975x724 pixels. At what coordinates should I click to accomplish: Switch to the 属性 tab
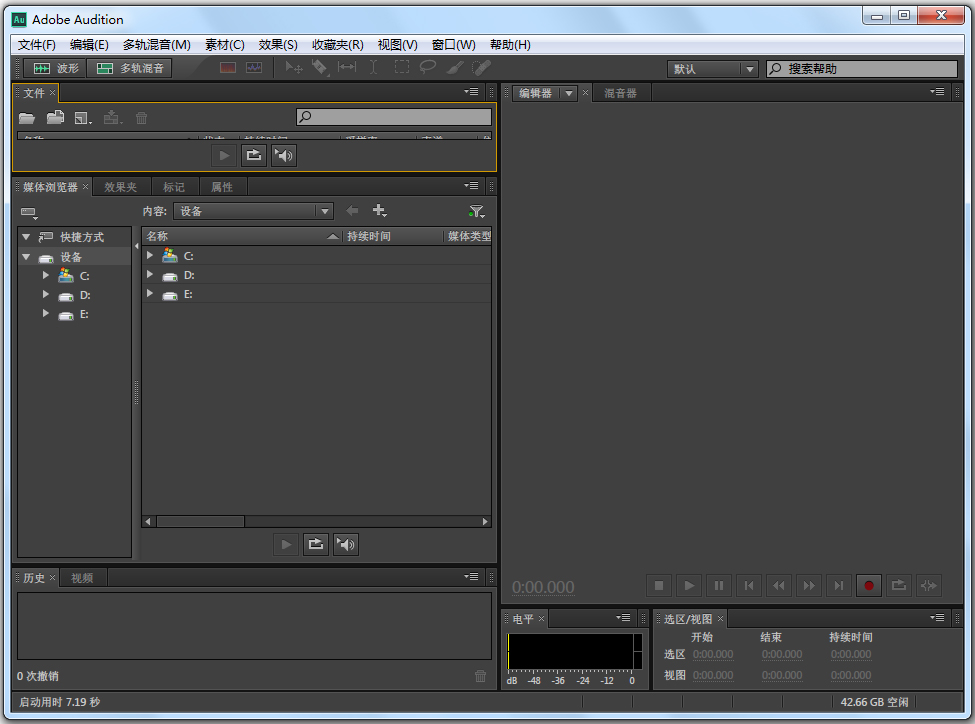222,187
